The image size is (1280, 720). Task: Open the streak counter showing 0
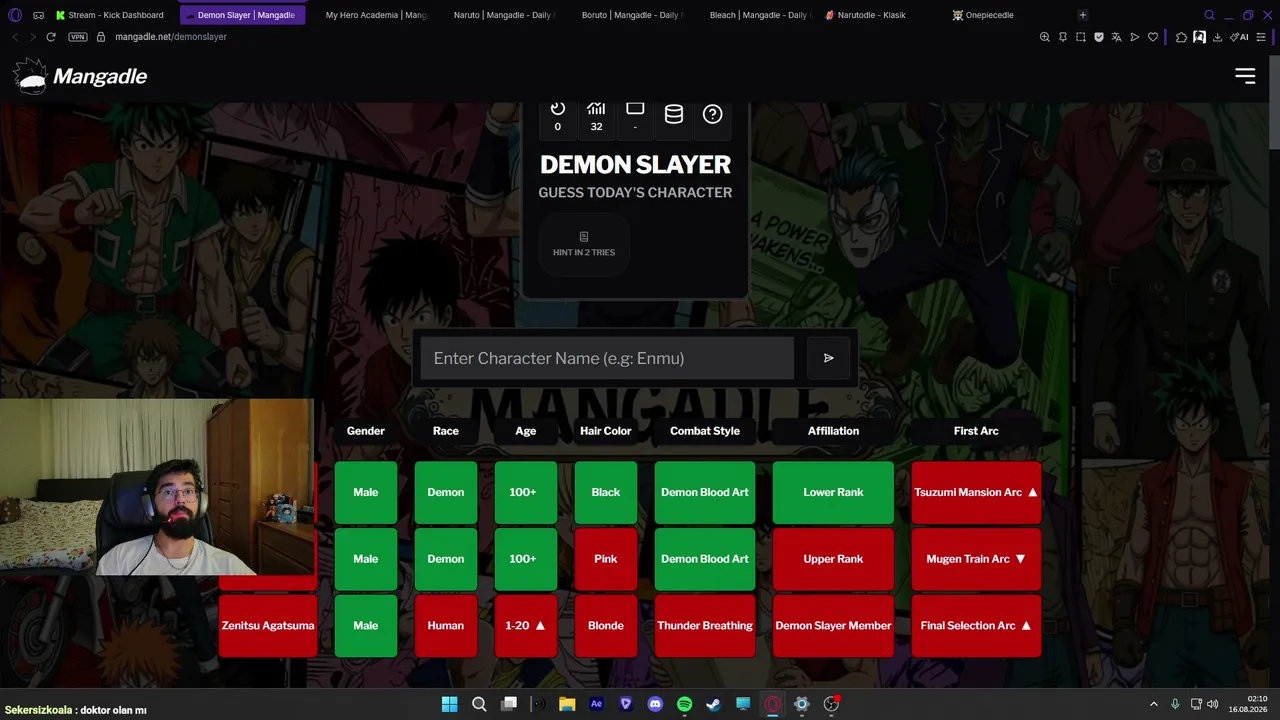(558, 116)
